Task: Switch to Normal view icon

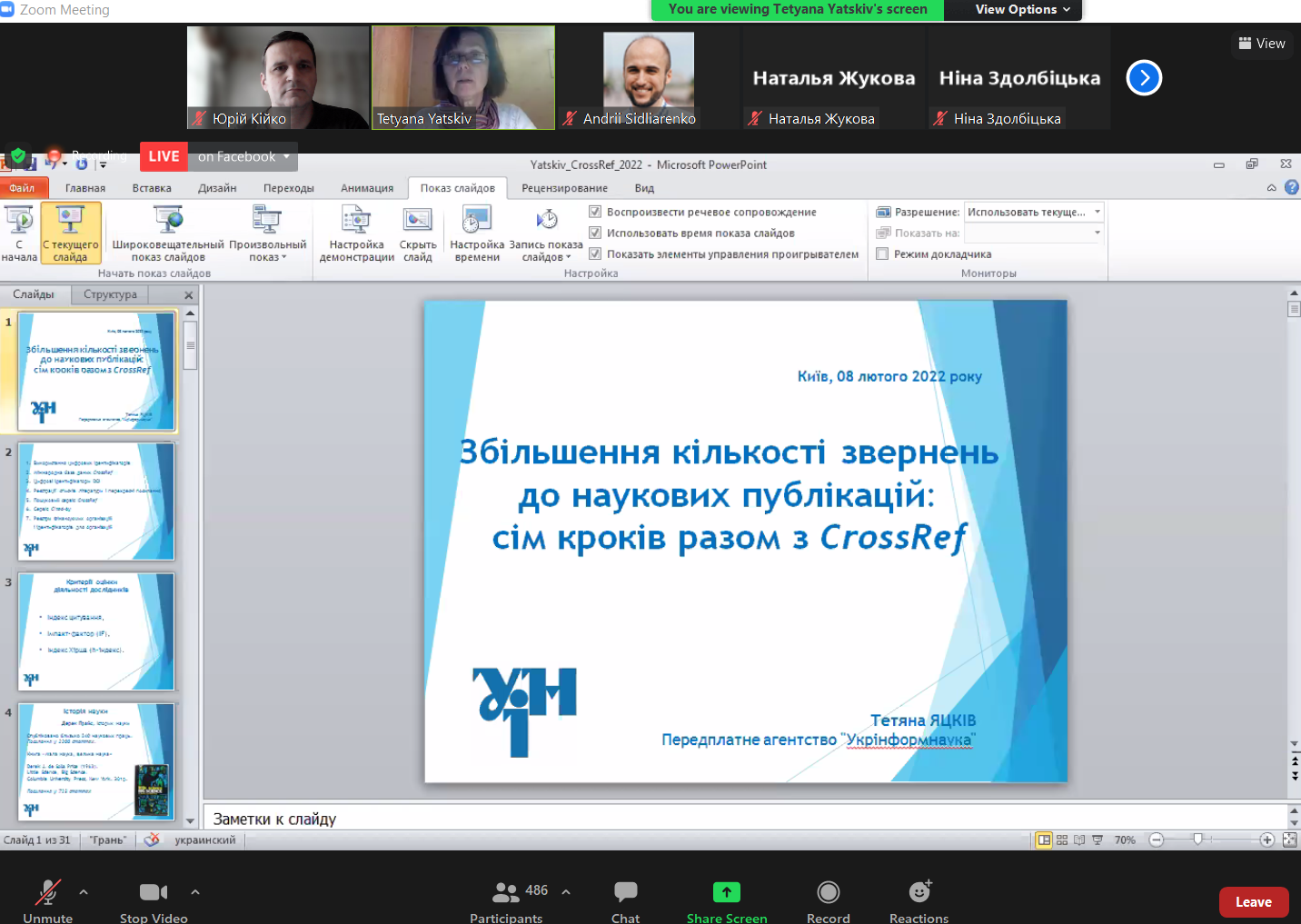Action: tap(1045, 840)
